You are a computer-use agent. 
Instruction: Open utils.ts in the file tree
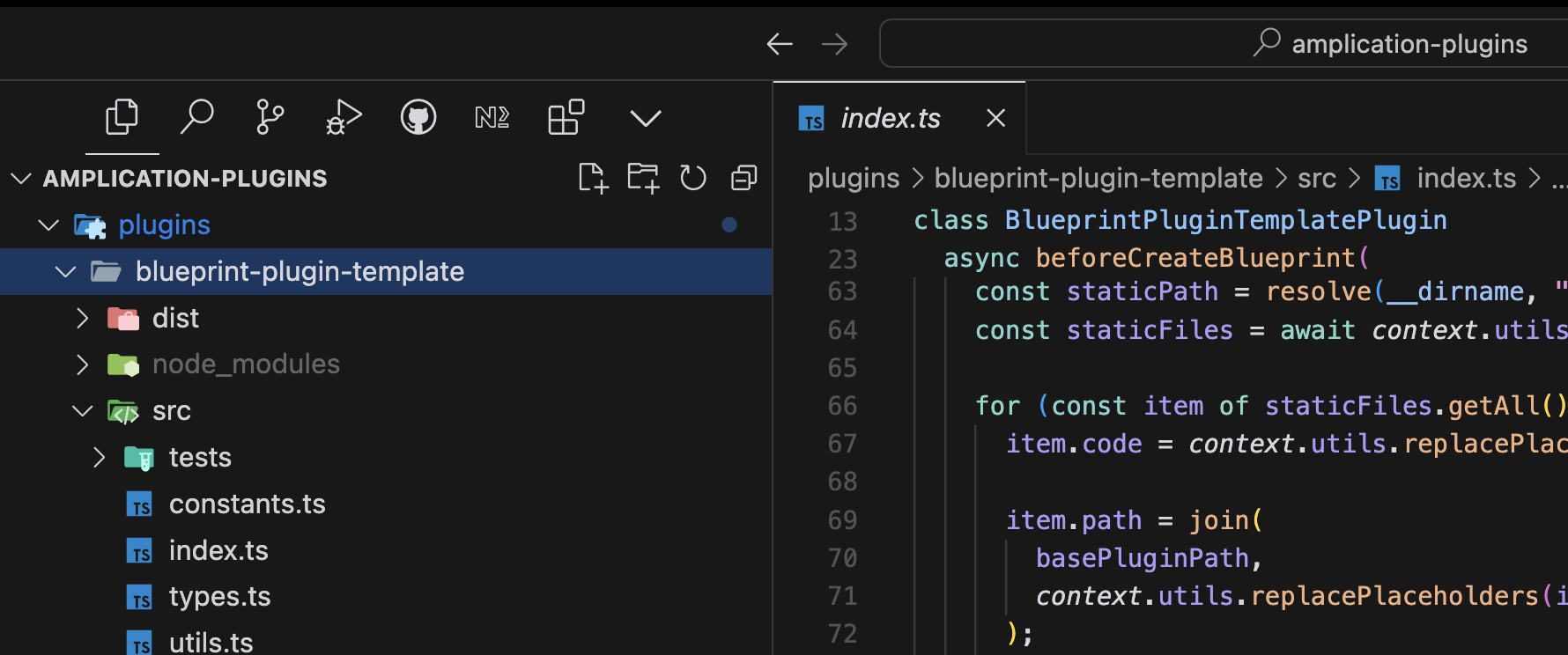(x=386, y=638)
